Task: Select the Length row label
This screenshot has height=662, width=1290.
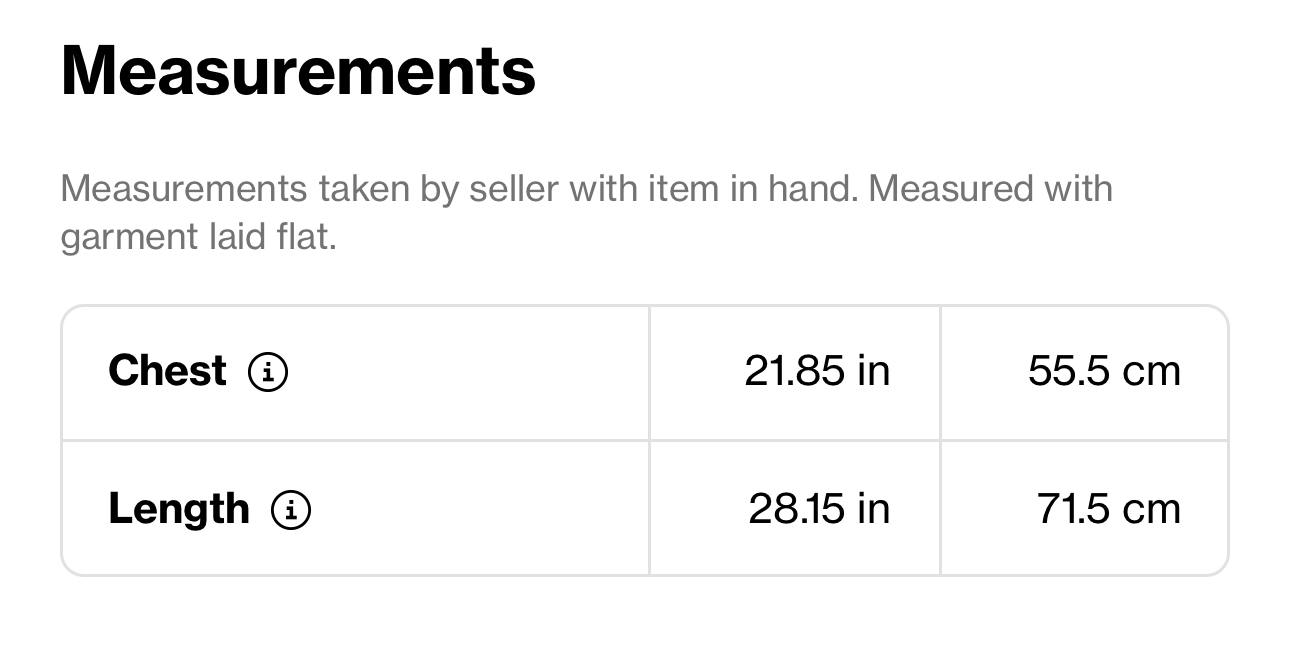Action: 178,509
